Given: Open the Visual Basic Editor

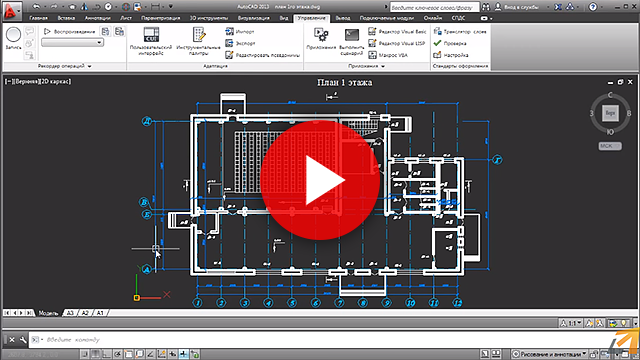Looking at the screenshot, I should (x=397, y=31).
